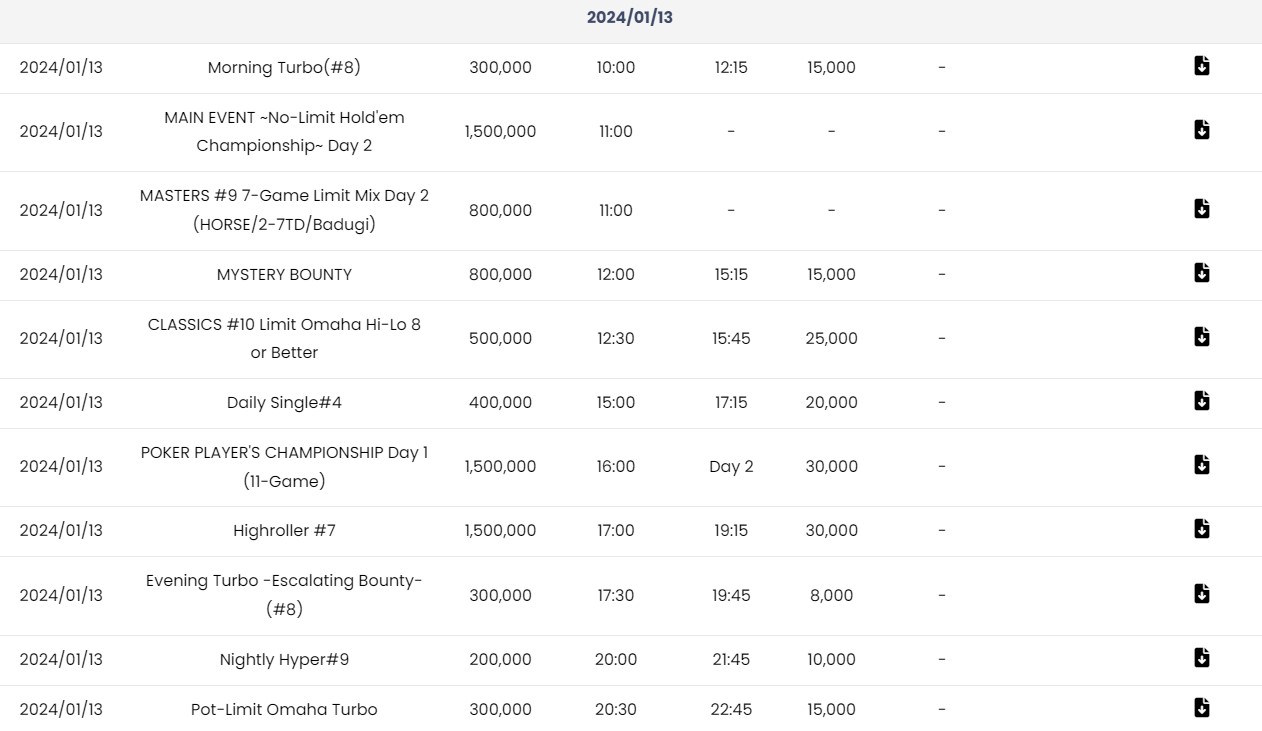Select the 15:00 start time cell
This screenshot has width=1262, height=731.
616,402
